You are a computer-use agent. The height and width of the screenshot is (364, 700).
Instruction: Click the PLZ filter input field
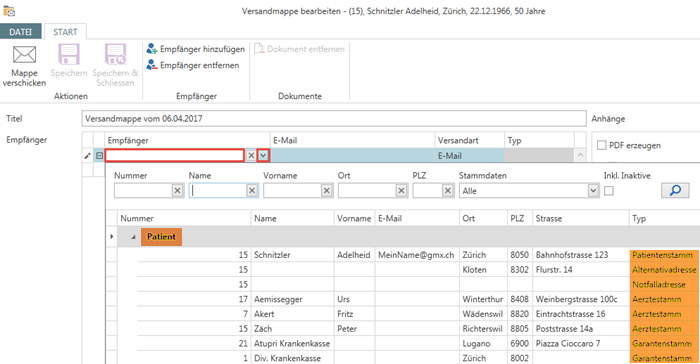428,191
